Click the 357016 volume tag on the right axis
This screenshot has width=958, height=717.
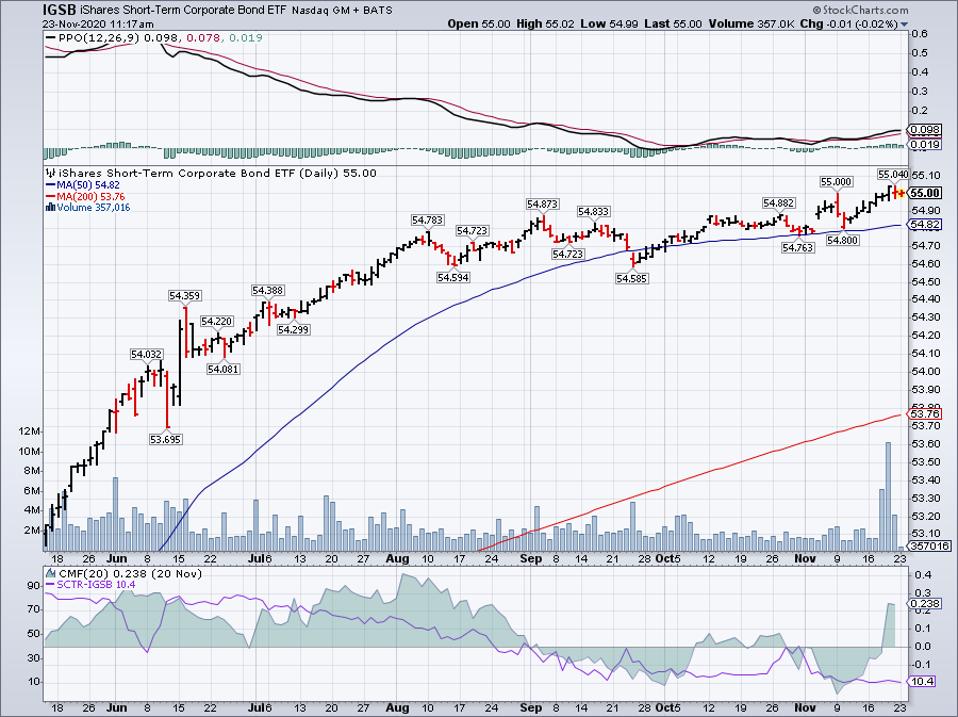coord(929,546)
